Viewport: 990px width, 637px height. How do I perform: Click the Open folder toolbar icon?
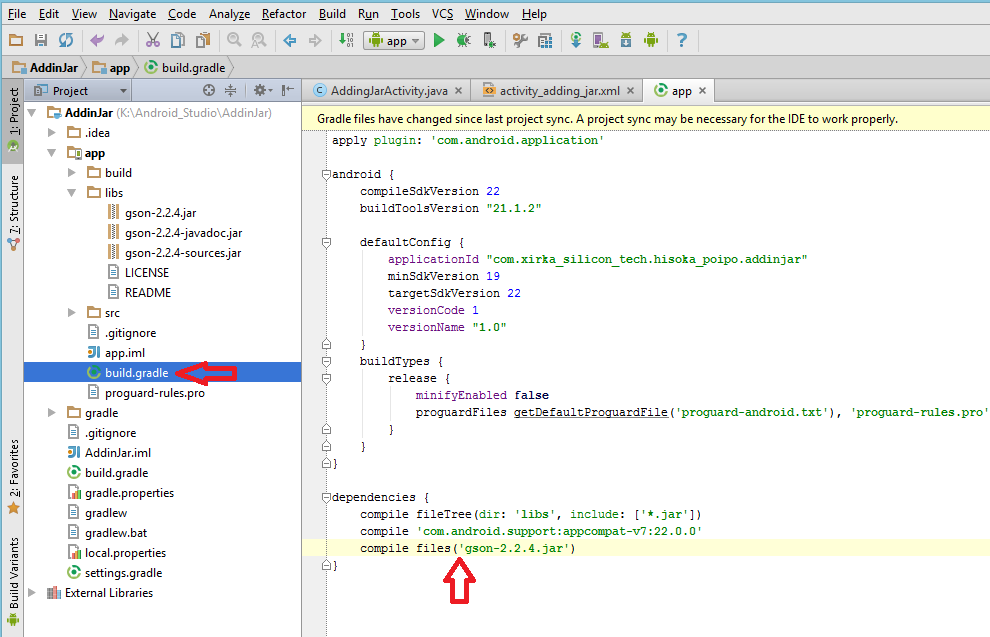pos(16,40)
